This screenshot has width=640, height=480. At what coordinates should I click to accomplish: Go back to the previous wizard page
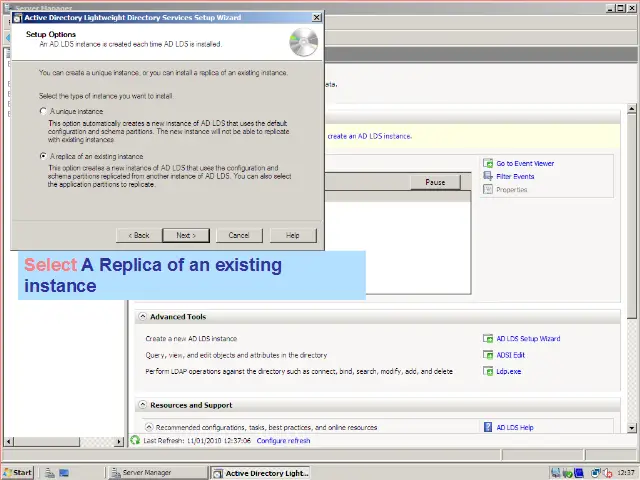(x=139, y=236)
